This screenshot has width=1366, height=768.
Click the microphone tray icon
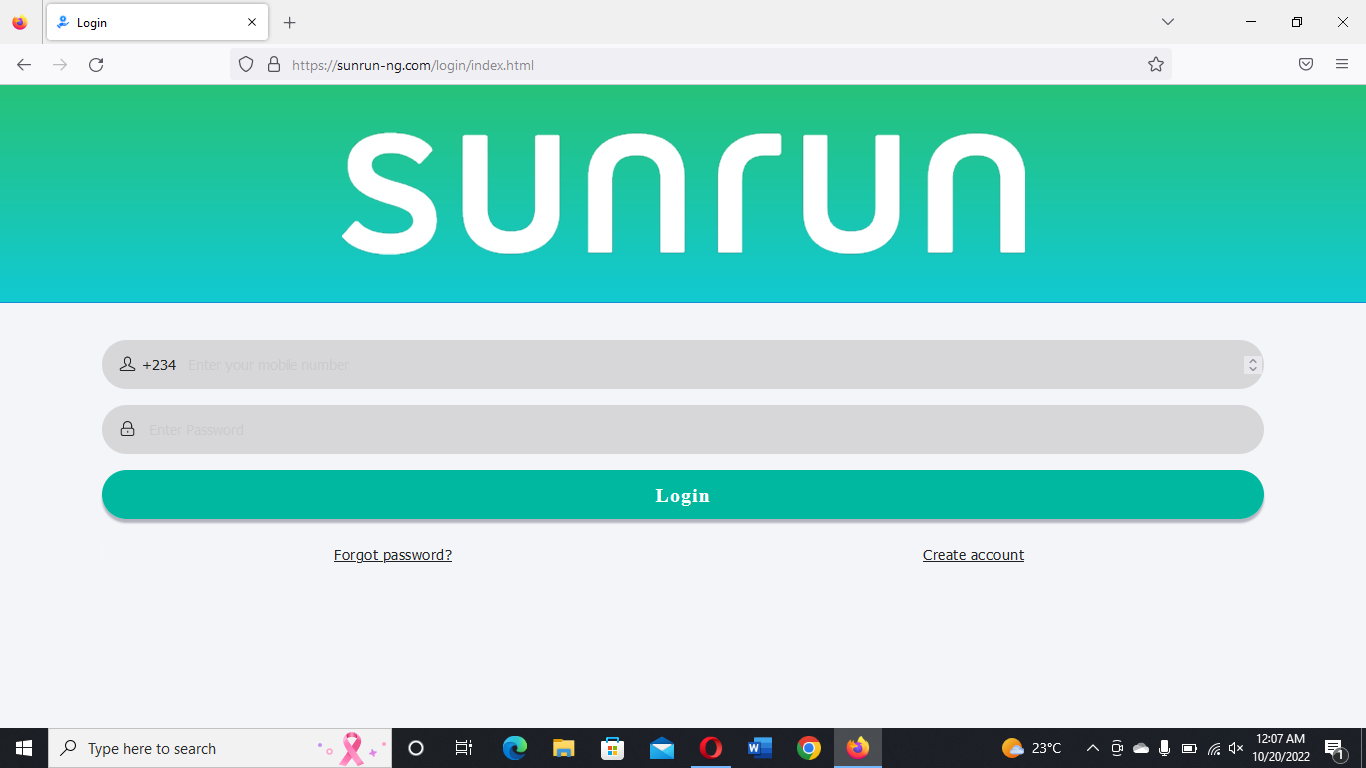click(1165, 748)
